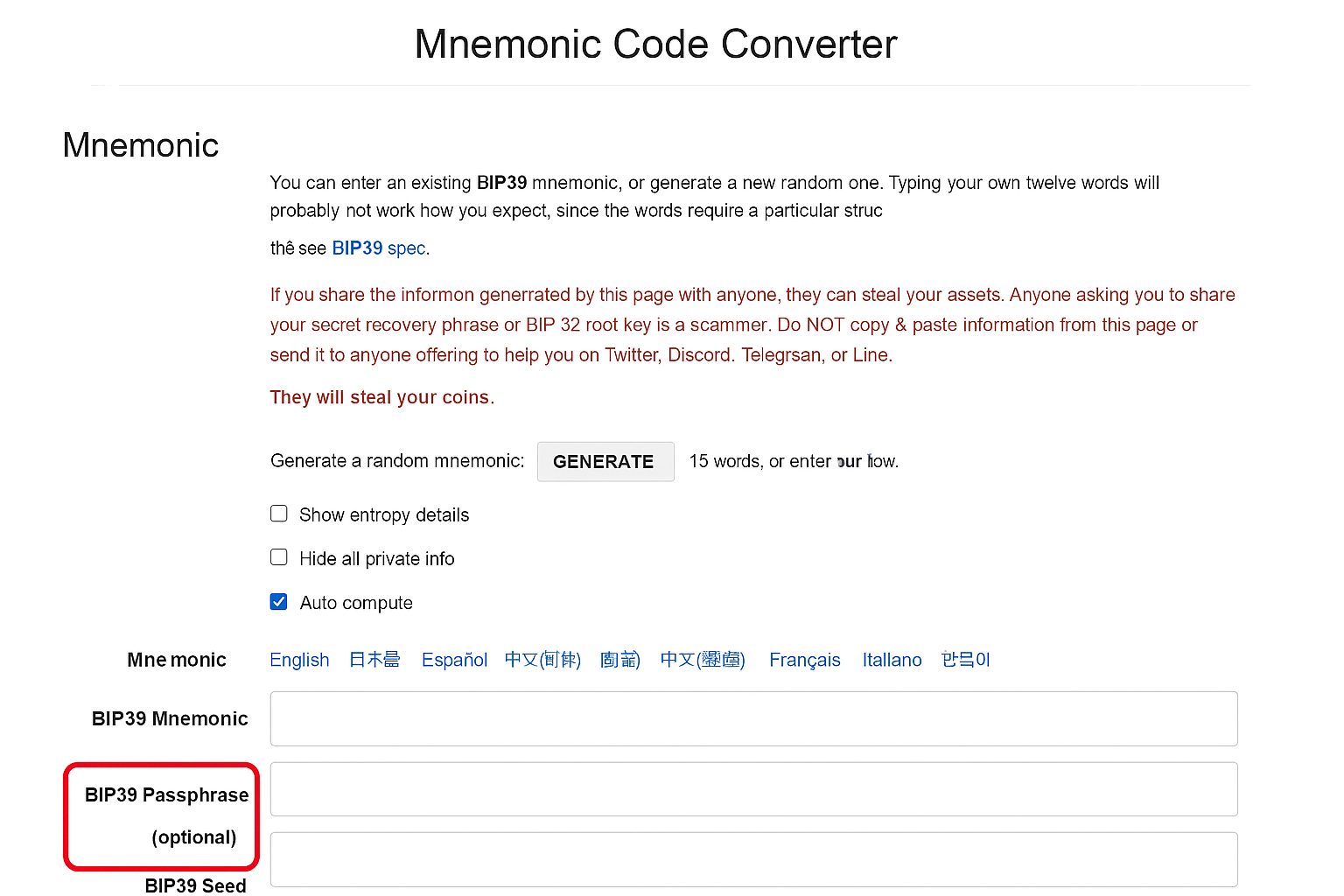This screenshot has height=896, width=1344.
Task: Select the Italiano language link
Action: pyautogui.click(x=892, y=660)
